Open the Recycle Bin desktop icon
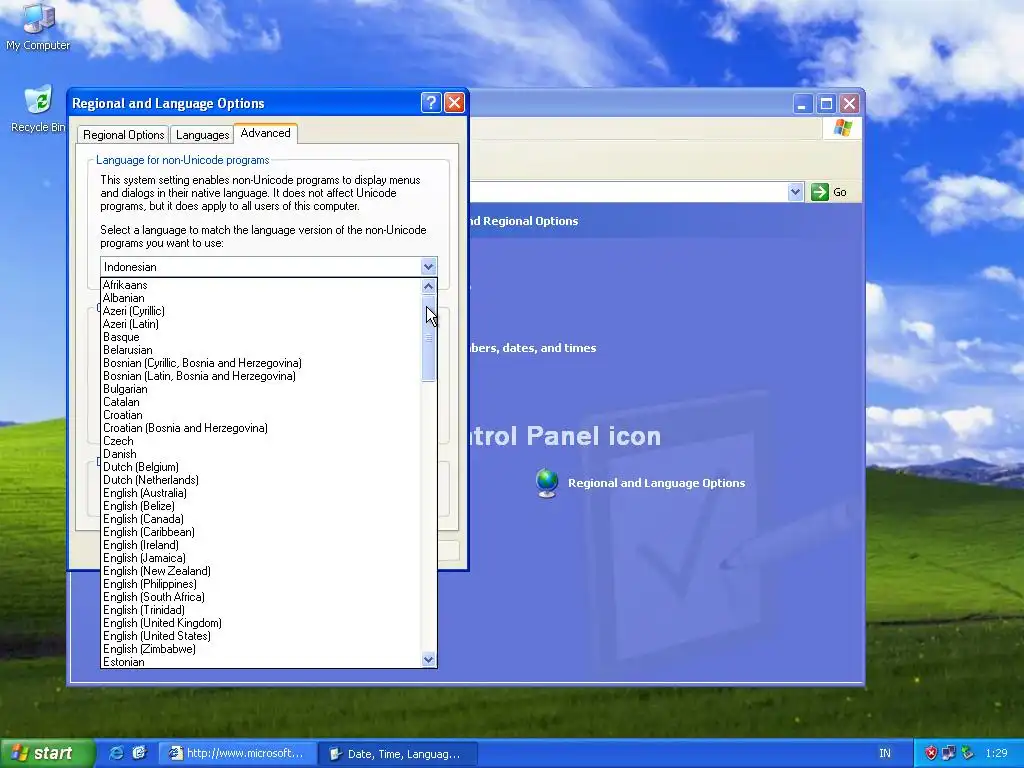Viewport: 1024px width, 768px height. 38,108
